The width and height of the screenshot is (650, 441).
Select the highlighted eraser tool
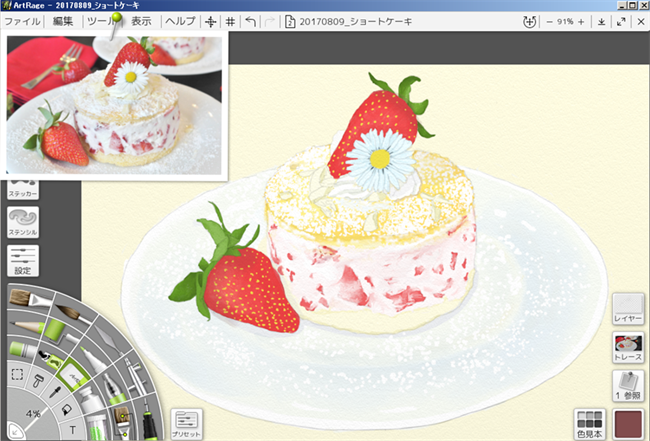coord(73,374)
